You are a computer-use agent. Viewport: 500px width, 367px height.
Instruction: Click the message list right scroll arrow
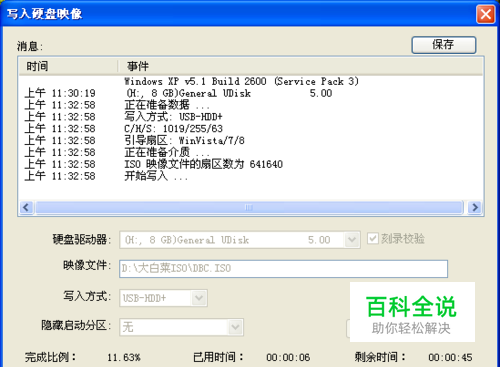[474, 207]
